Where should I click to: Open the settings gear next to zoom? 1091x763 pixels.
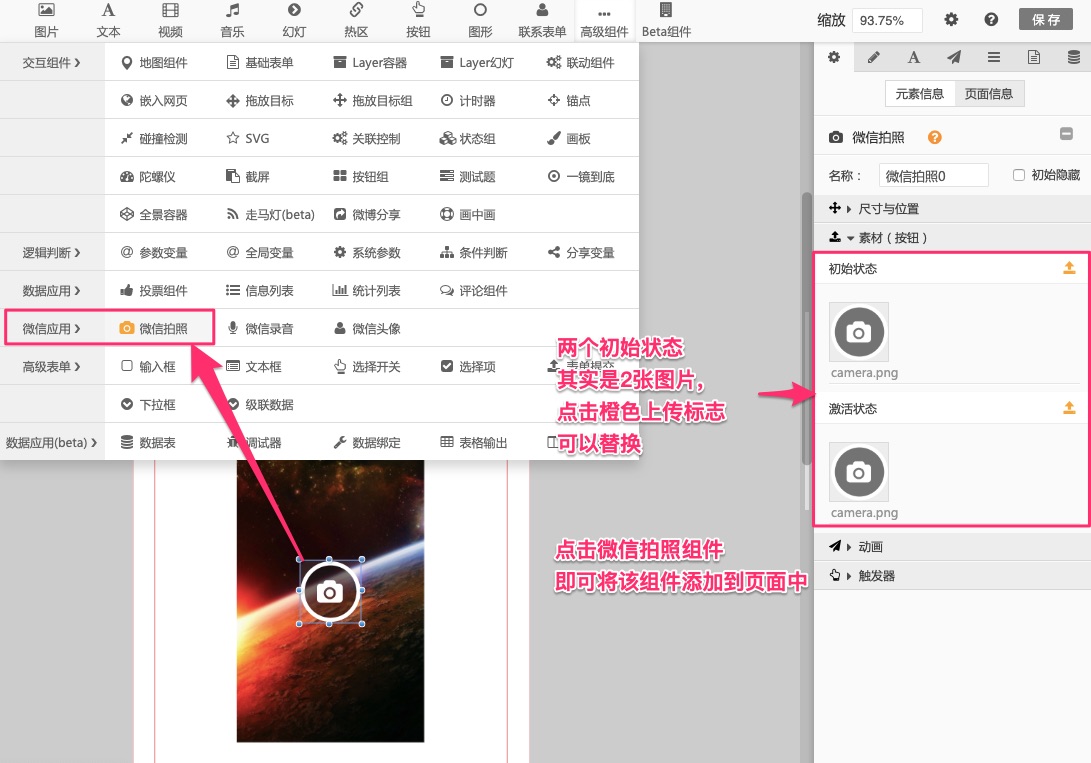(951, 20)
